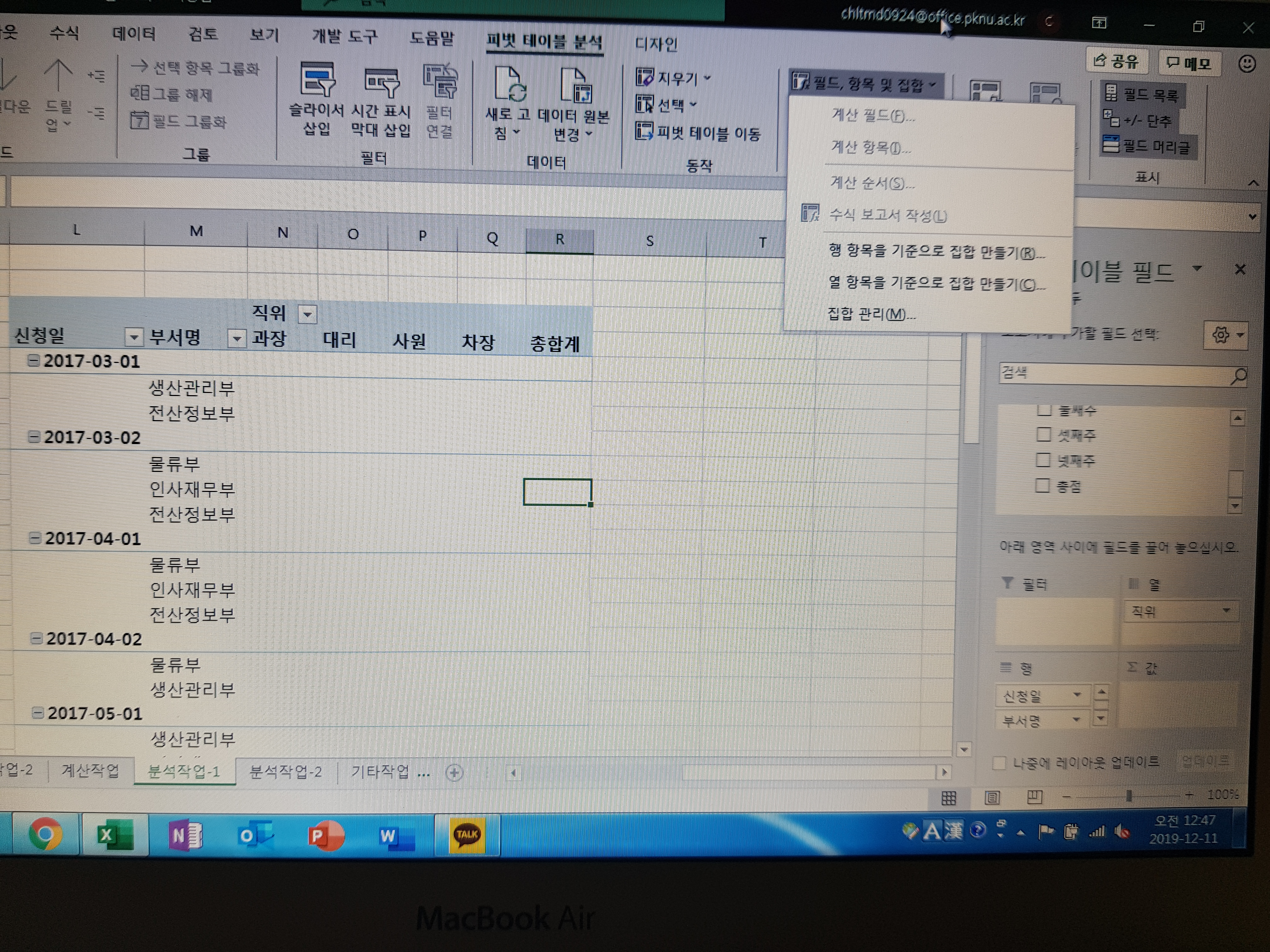The width and height of the screenshot is (1270, 952).
Task: Click the Move PivotTable (피벗 테이블 이동) icon
Action: [644, 131]
